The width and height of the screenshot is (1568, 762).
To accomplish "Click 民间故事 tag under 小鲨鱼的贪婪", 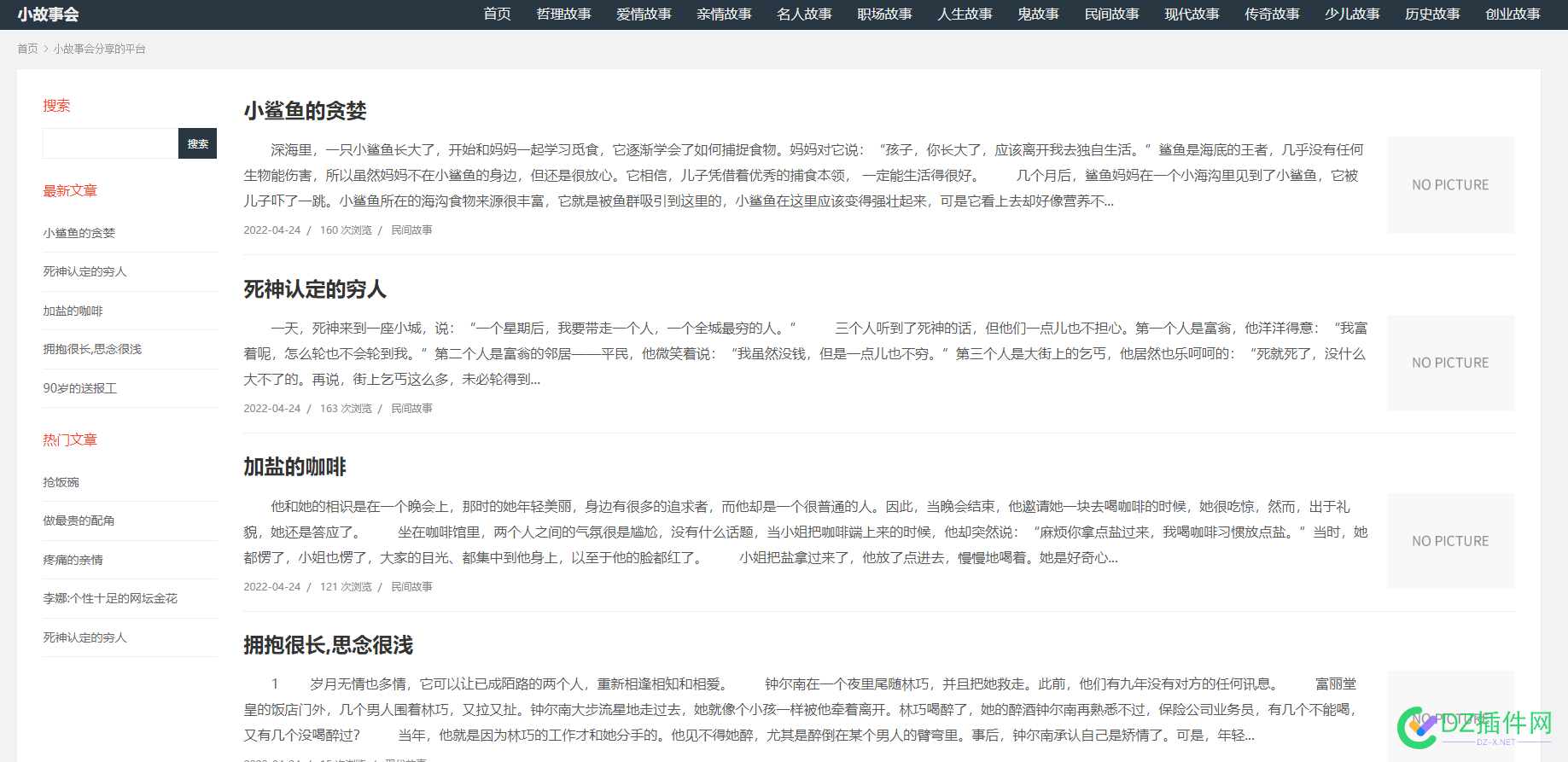I will click(x=411, y=230).
